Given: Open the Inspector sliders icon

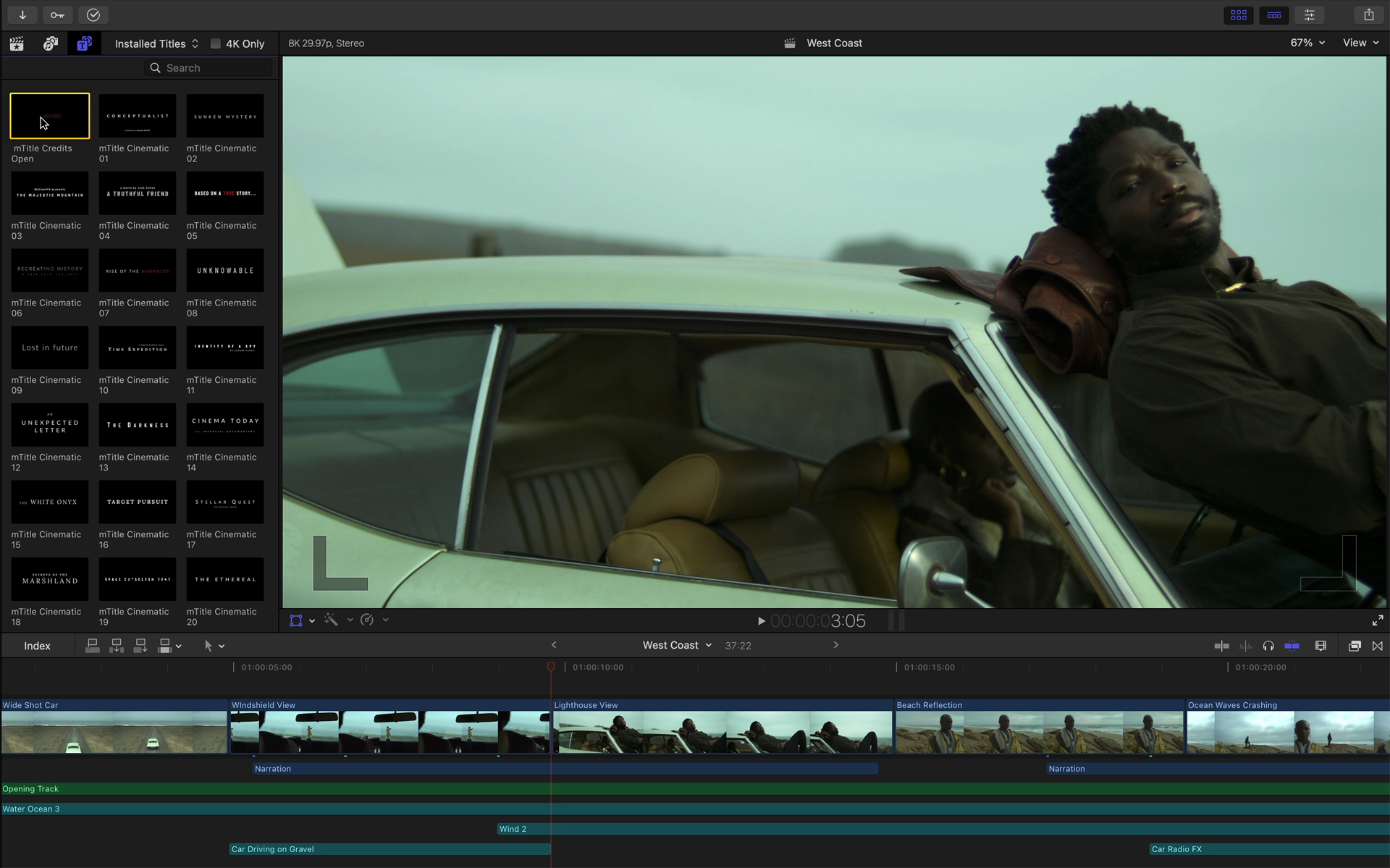Looking at the screenshot, I should 1310,15.
